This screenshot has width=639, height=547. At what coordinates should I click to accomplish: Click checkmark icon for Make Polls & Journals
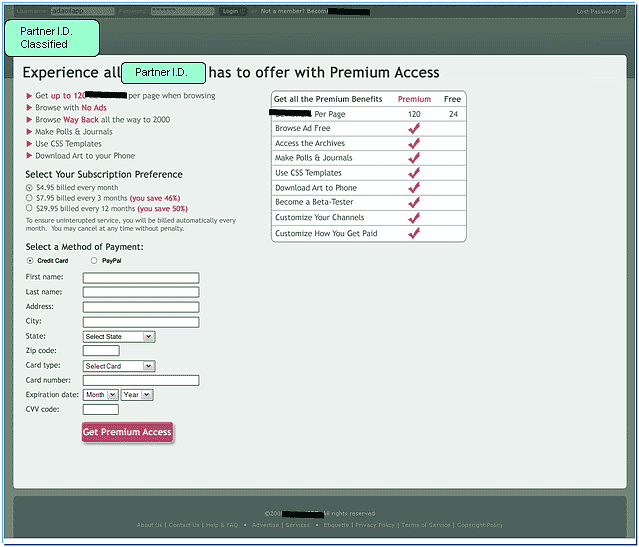coord(414,158)
